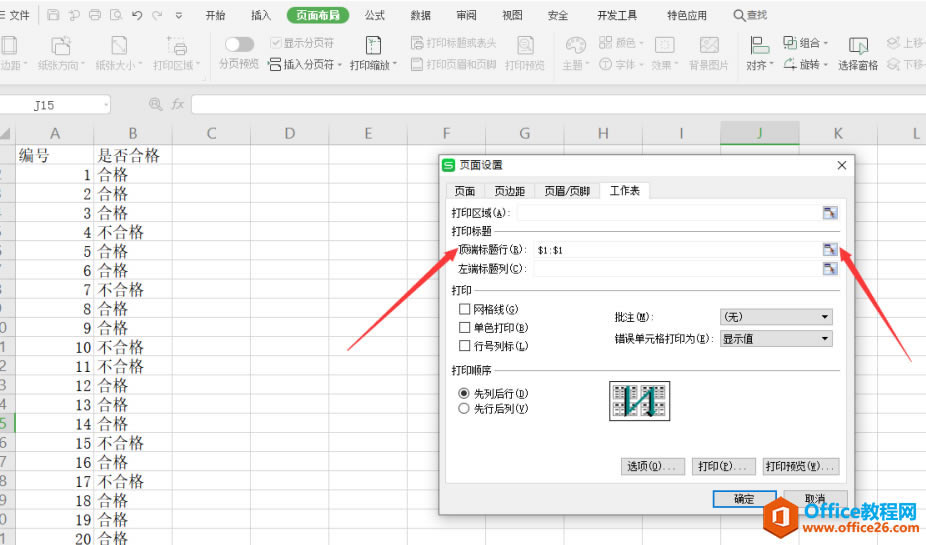The width and height of the screenshot is (926, 545).
Task: Enable the 单色打印 checkbox
Action: (464, 327)
